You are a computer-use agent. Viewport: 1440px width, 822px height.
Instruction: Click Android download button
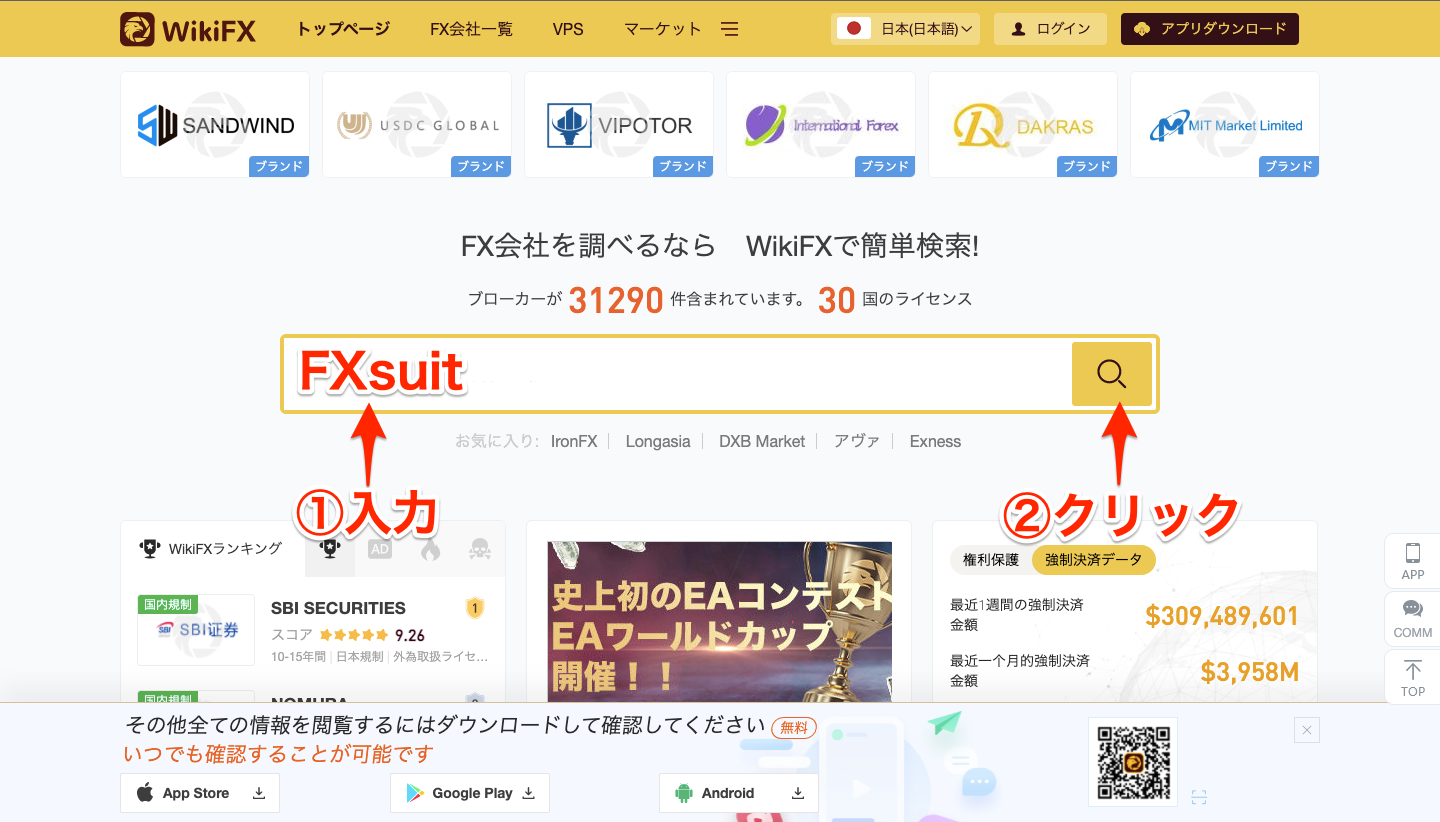739,793
